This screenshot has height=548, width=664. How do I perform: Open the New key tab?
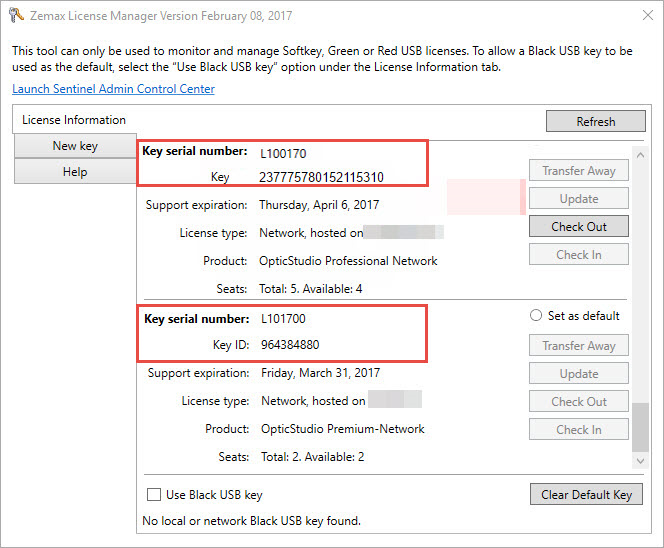(x=75, y=146)
